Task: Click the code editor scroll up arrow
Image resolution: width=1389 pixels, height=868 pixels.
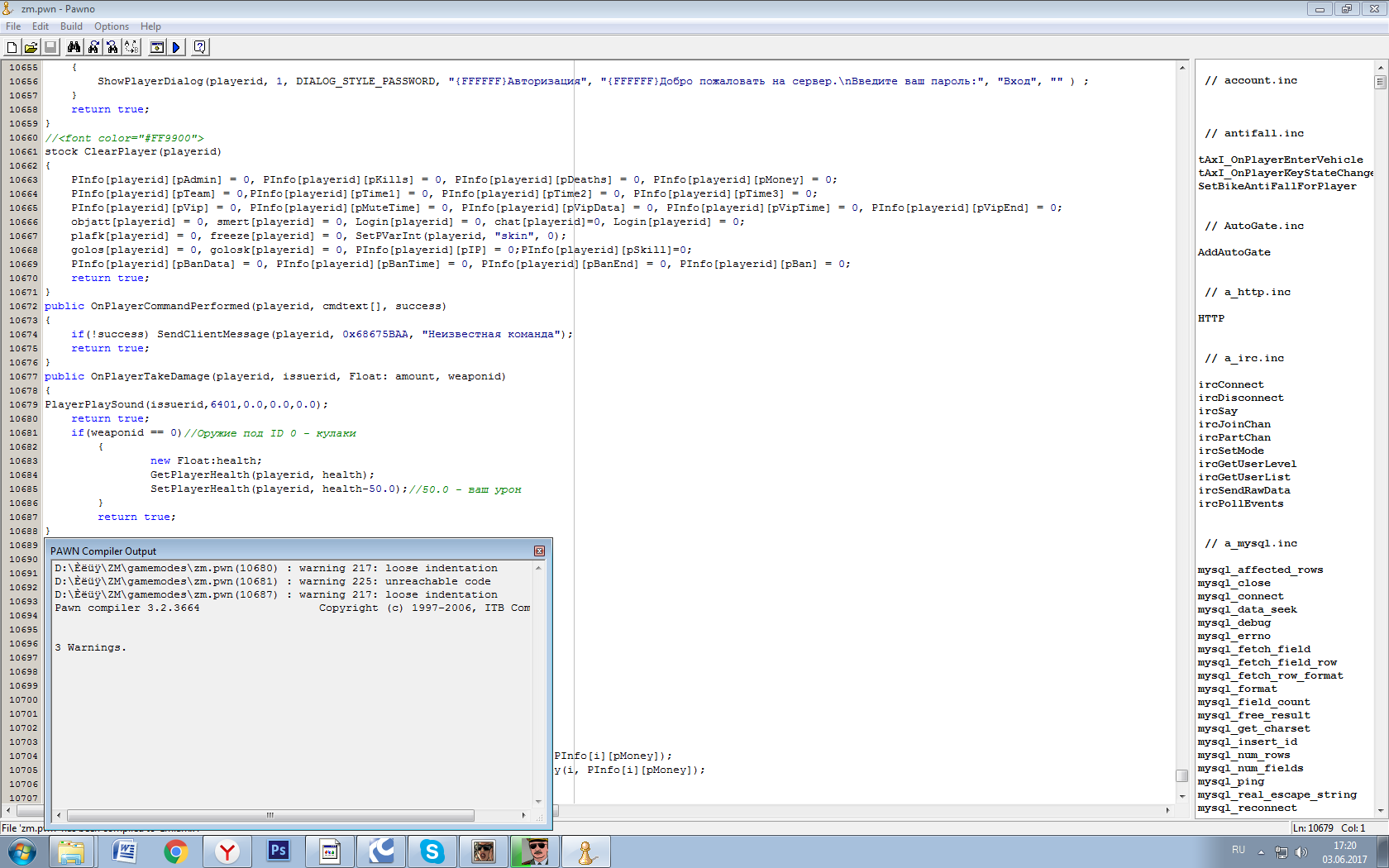Action: pyautogui.click(x=1181, y=67)
